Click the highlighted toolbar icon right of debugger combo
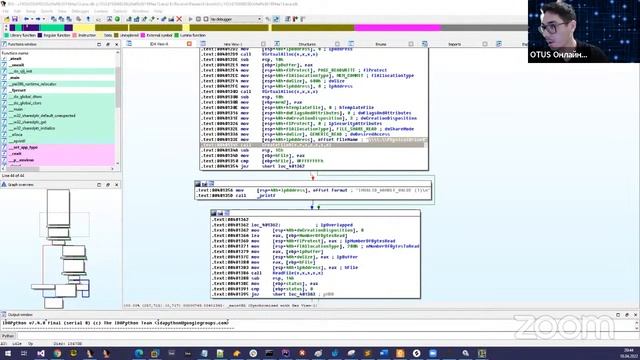The height and width of the screenshot is (360, 640). 276,19
